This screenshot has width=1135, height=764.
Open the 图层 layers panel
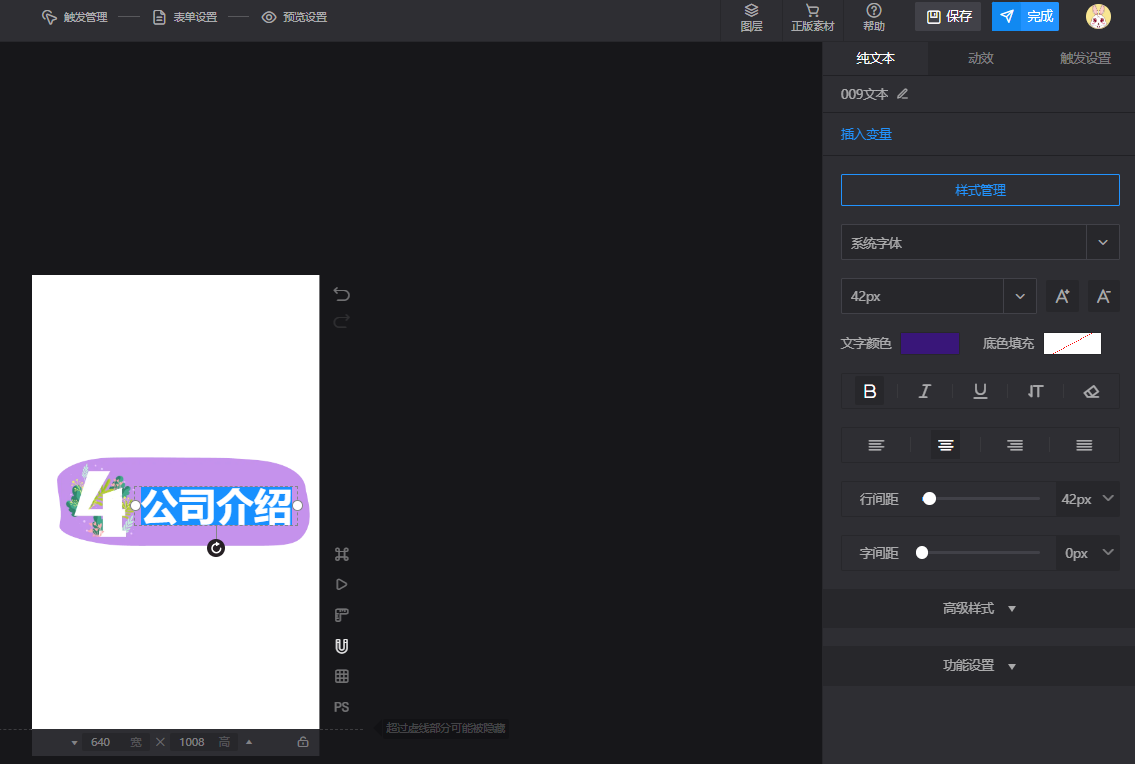[751, 17]
